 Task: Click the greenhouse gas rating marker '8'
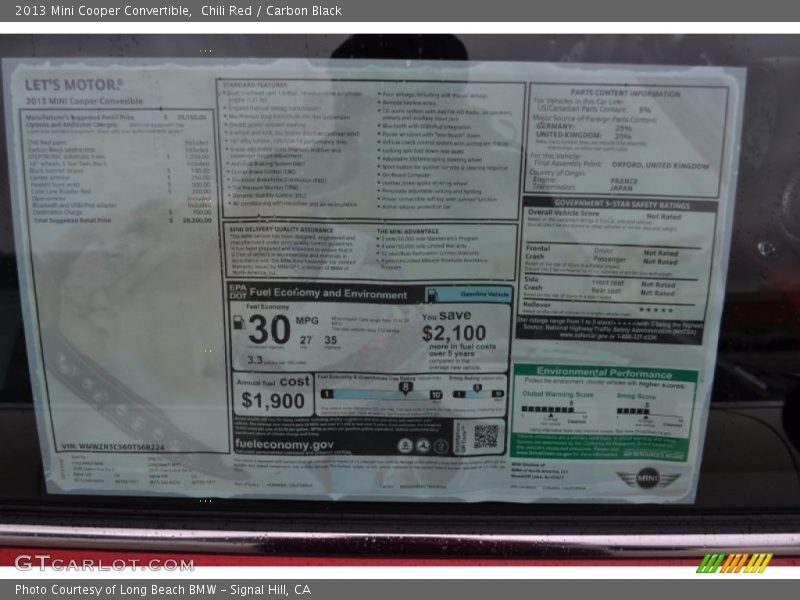click(x=405, y=387)
